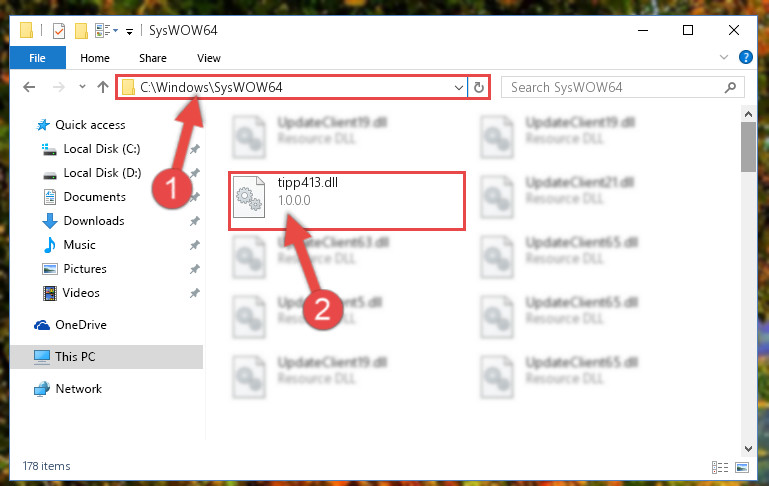Unpin Downloads from Quick access
The image size is (769, 486).
pos(195,221)
